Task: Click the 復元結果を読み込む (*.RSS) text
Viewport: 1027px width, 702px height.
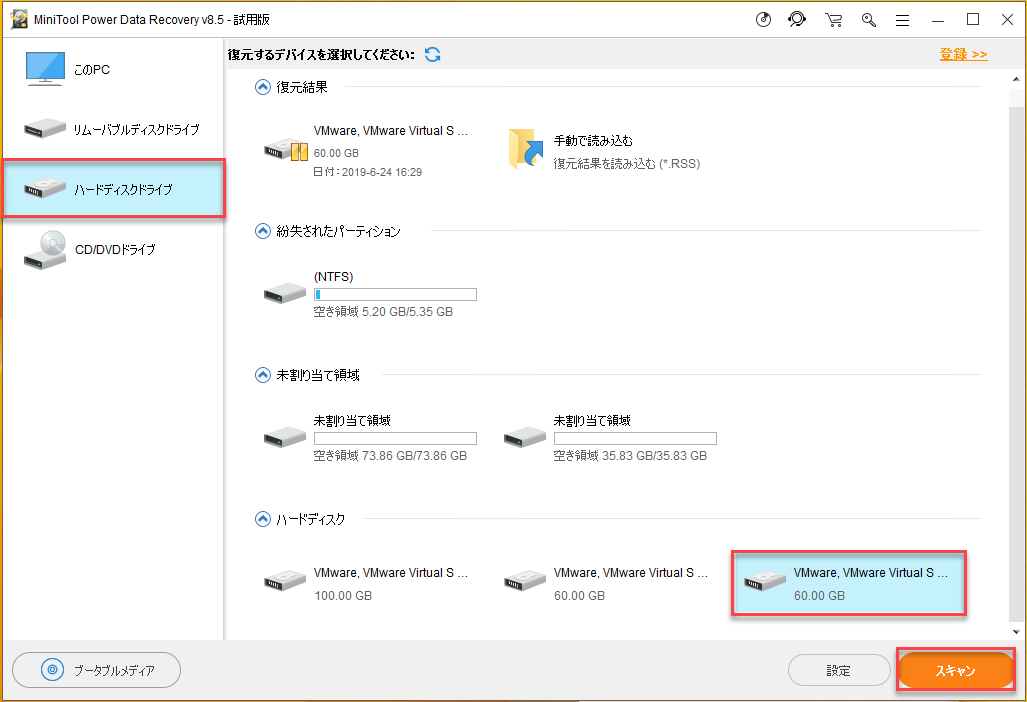Action: (627, 164)
